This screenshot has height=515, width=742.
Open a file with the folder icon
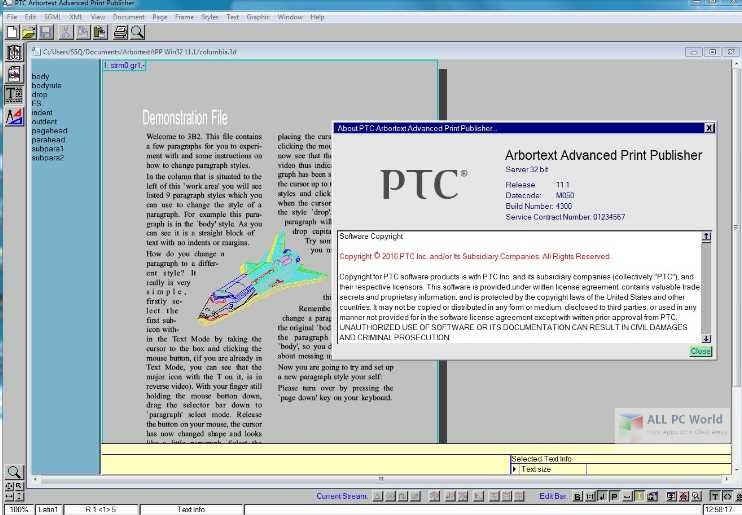[29, 32]
